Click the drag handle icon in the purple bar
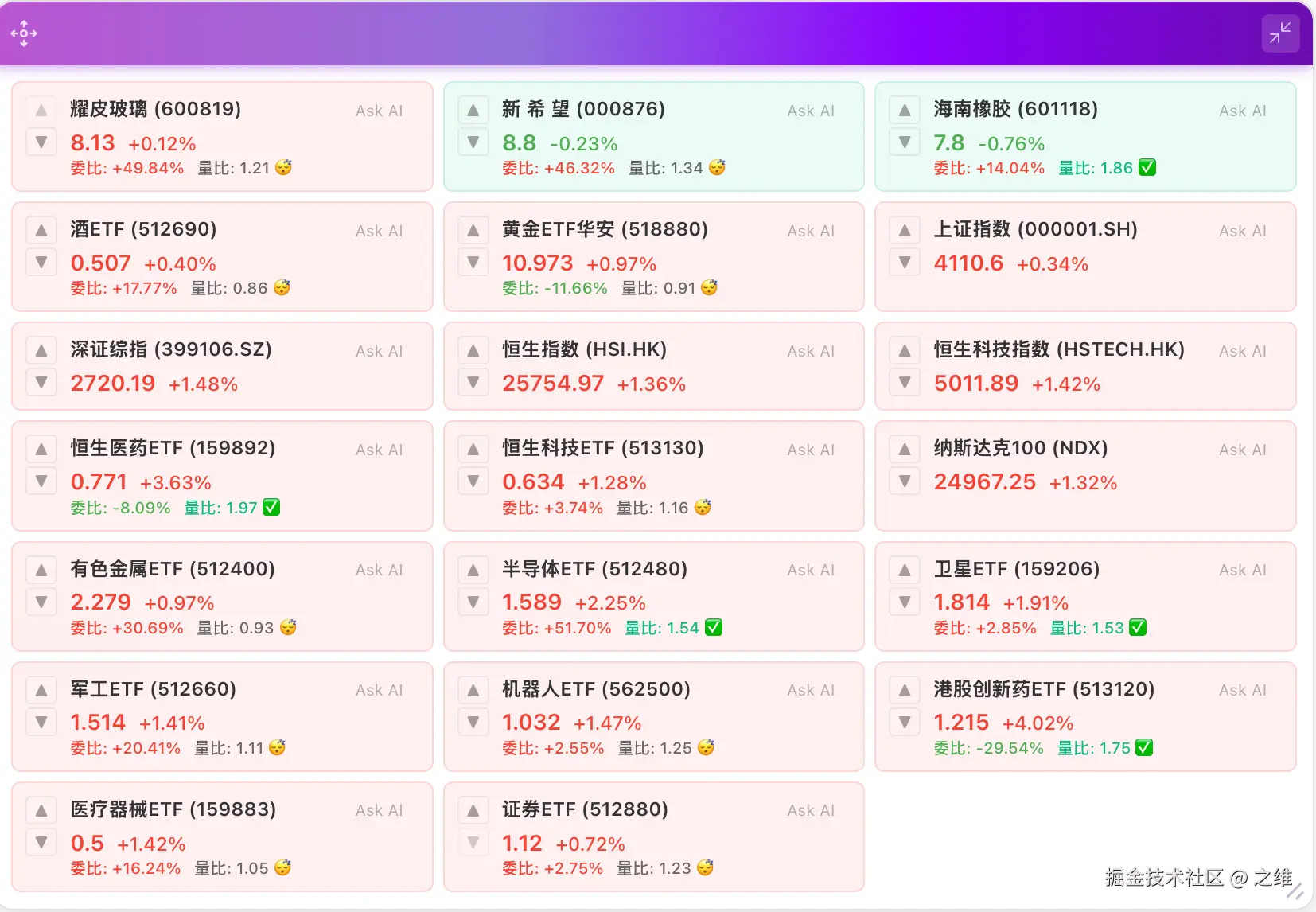Viewport: 1316px width, 912px height. [x=24, y=33]
